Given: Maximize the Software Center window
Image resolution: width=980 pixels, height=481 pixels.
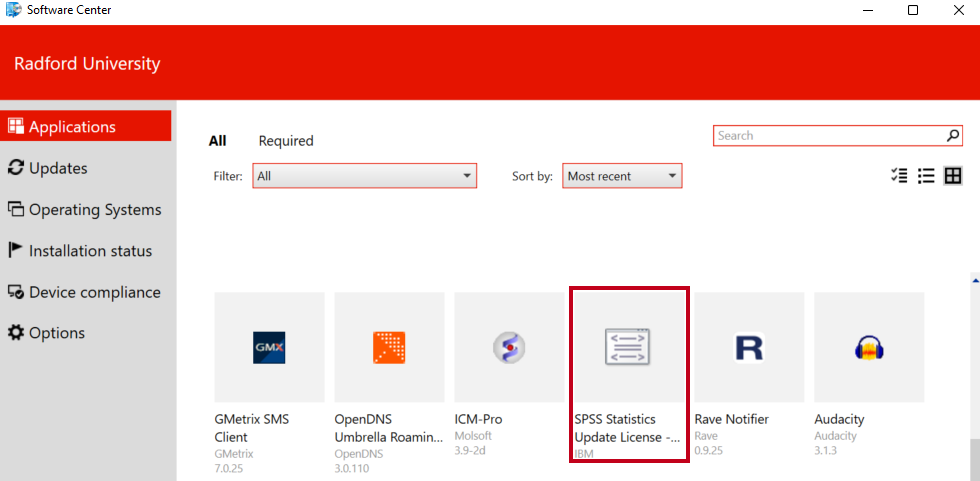Looking at the screenshot, I should point(913,10).
